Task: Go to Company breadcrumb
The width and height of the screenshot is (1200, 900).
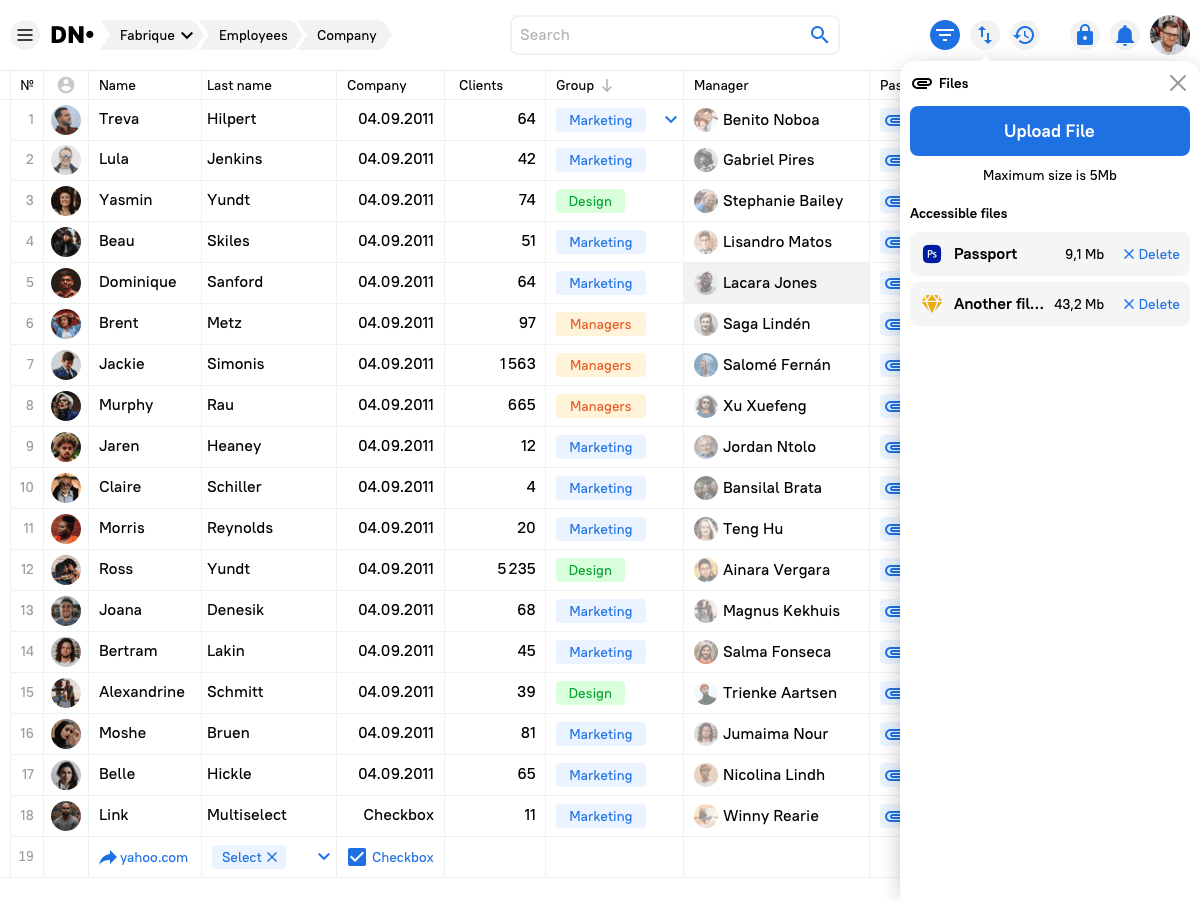Action: coord(347,35)
